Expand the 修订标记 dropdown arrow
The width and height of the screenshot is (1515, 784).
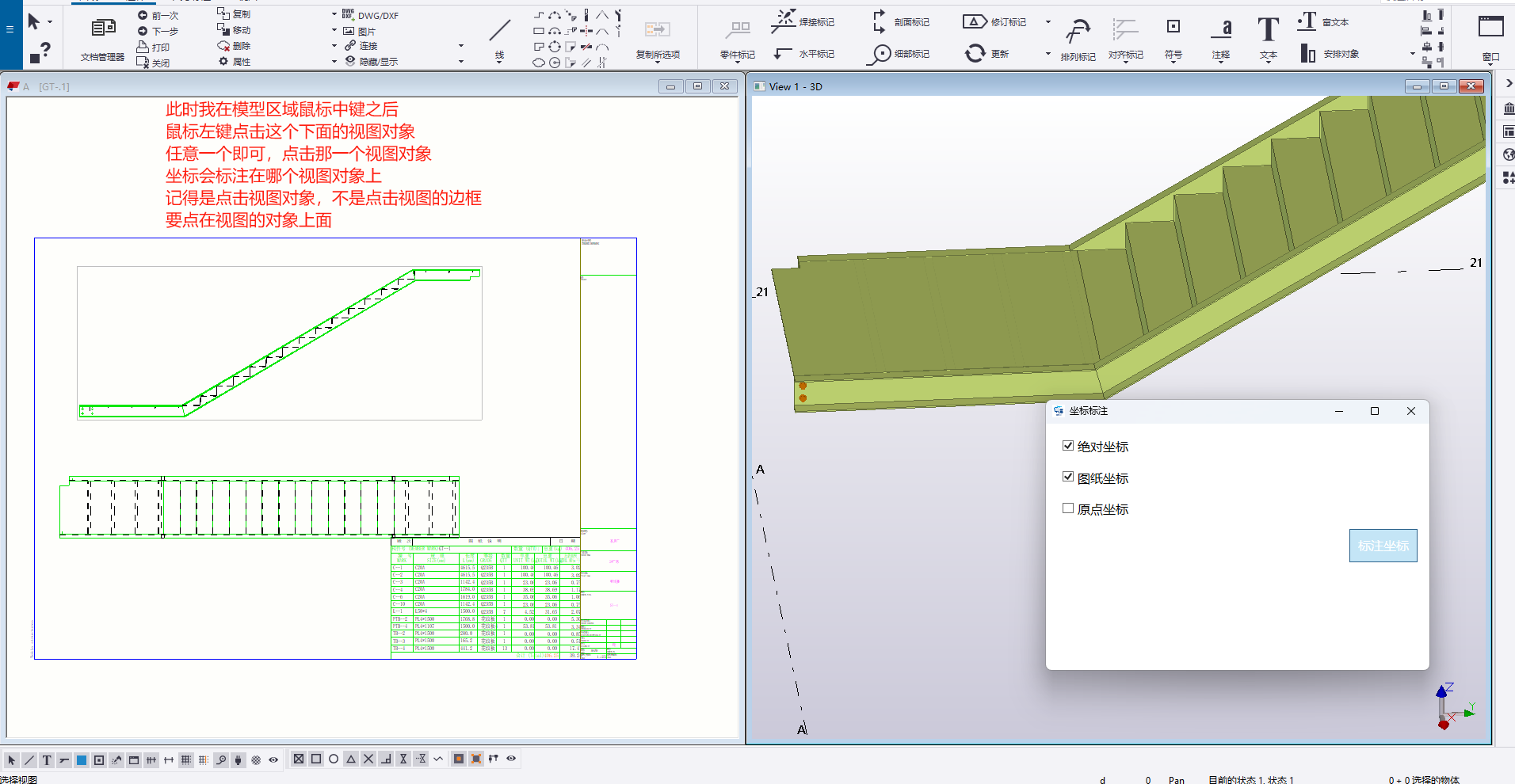click(x=1048, y=22)
